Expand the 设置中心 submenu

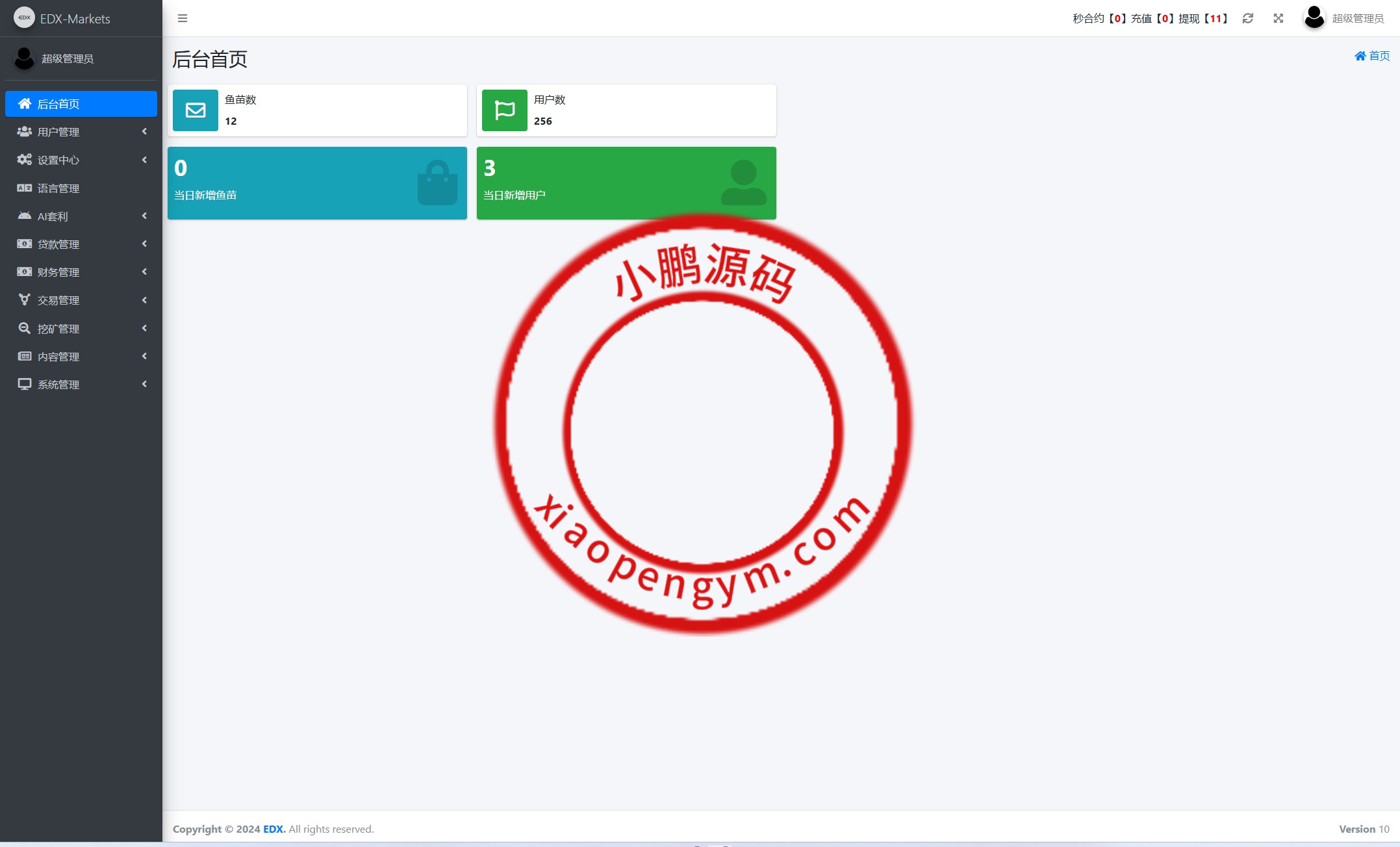(x=144, y=160)
